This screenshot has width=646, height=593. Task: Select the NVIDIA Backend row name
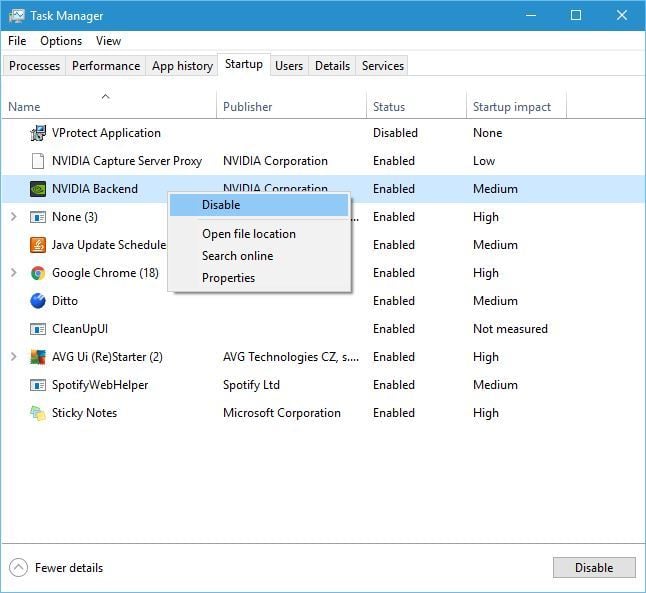(x=95, y=189)
